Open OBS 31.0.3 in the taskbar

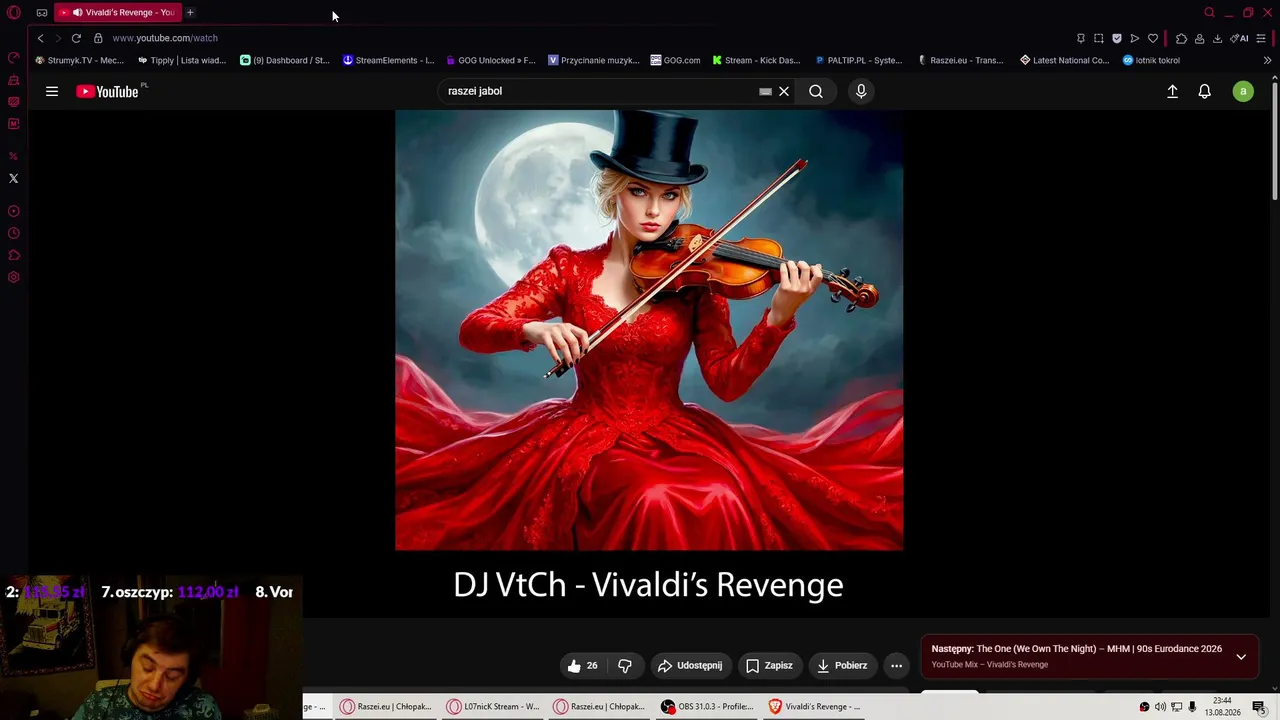(707, 706)
